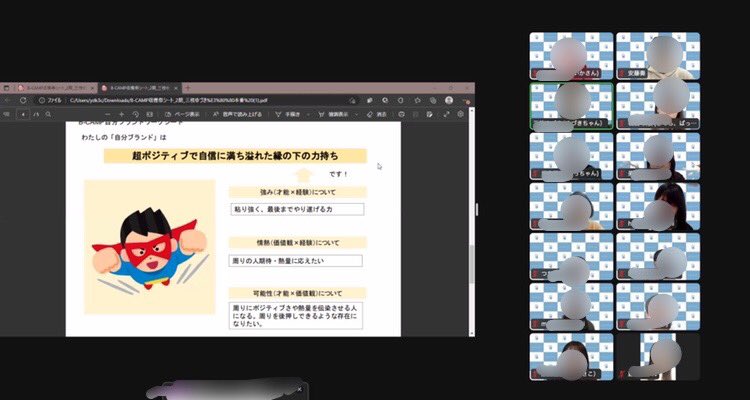Select the video tile labeled ending ぱっ…
The width and height of the screenshot is (750, 400).
[x=658, y=106]
